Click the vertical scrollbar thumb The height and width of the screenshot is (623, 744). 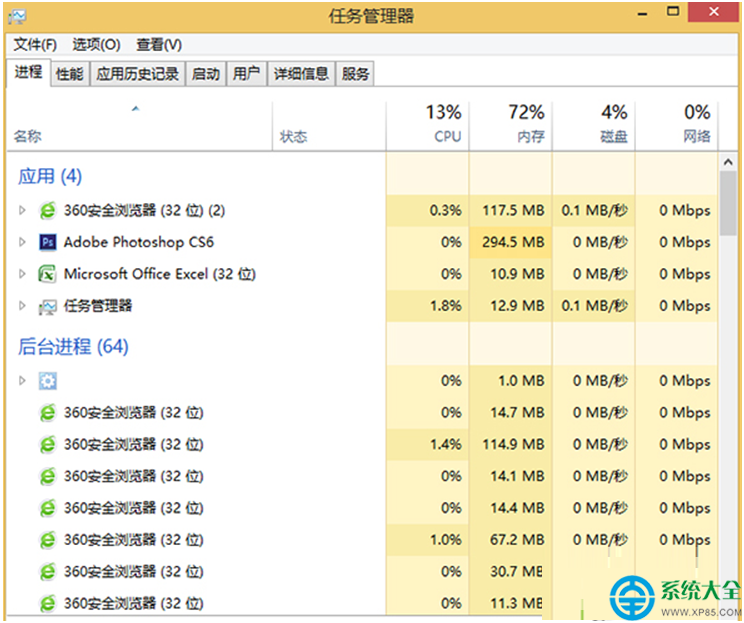point(728,204)
